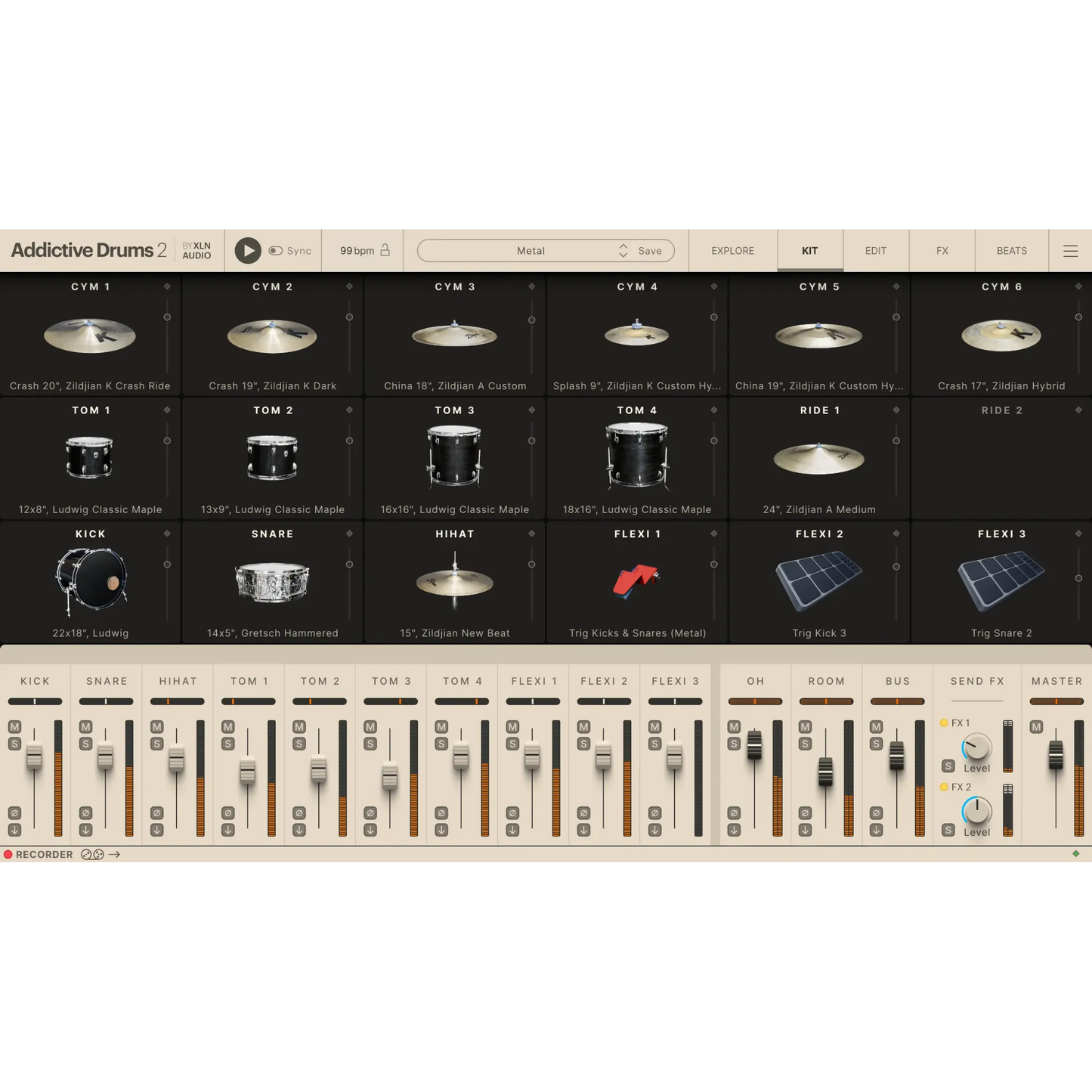Click the arrow icon next to the recorder reels
The image size is (1092, 1092).
[x=115, y=854]
